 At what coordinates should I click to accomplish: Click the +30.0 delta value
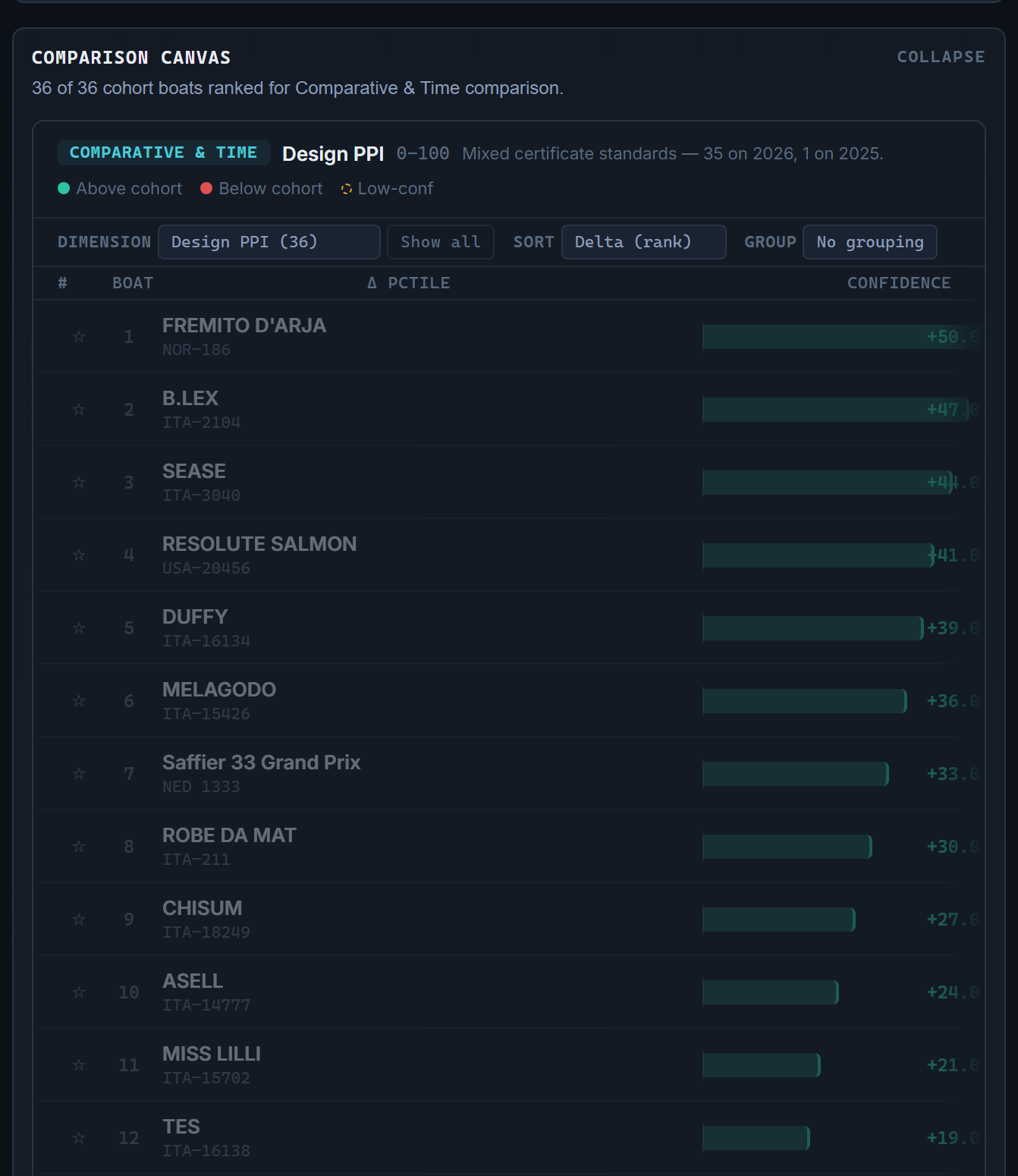953,847
